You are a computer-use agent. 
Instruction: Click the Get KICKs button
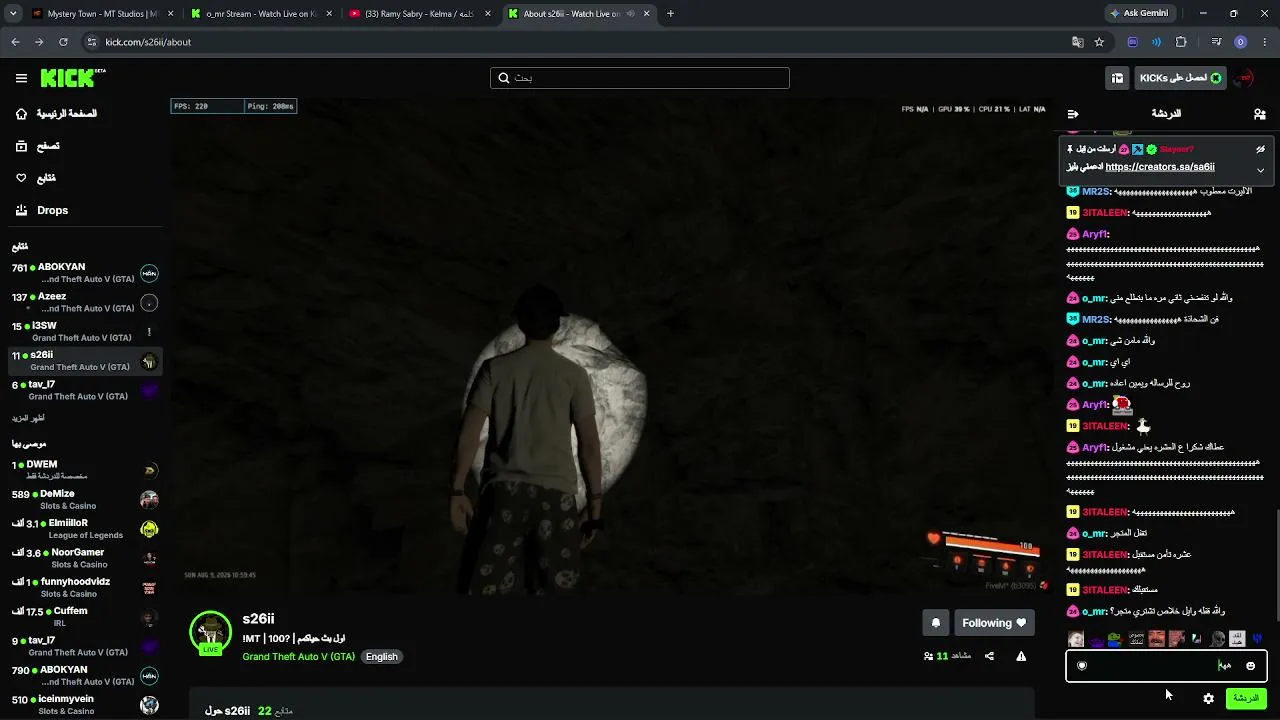coord(1181,78)
